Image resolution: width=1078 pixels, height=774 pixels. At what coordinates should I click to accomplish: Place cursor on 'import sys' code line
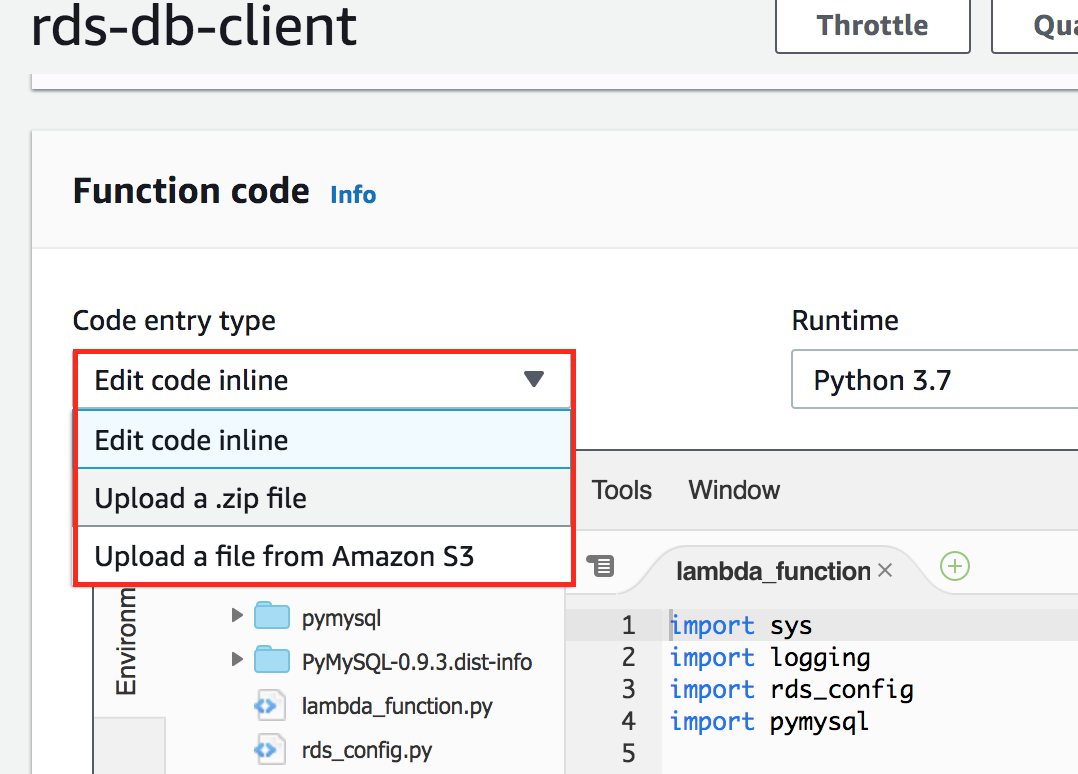[741, 626]
